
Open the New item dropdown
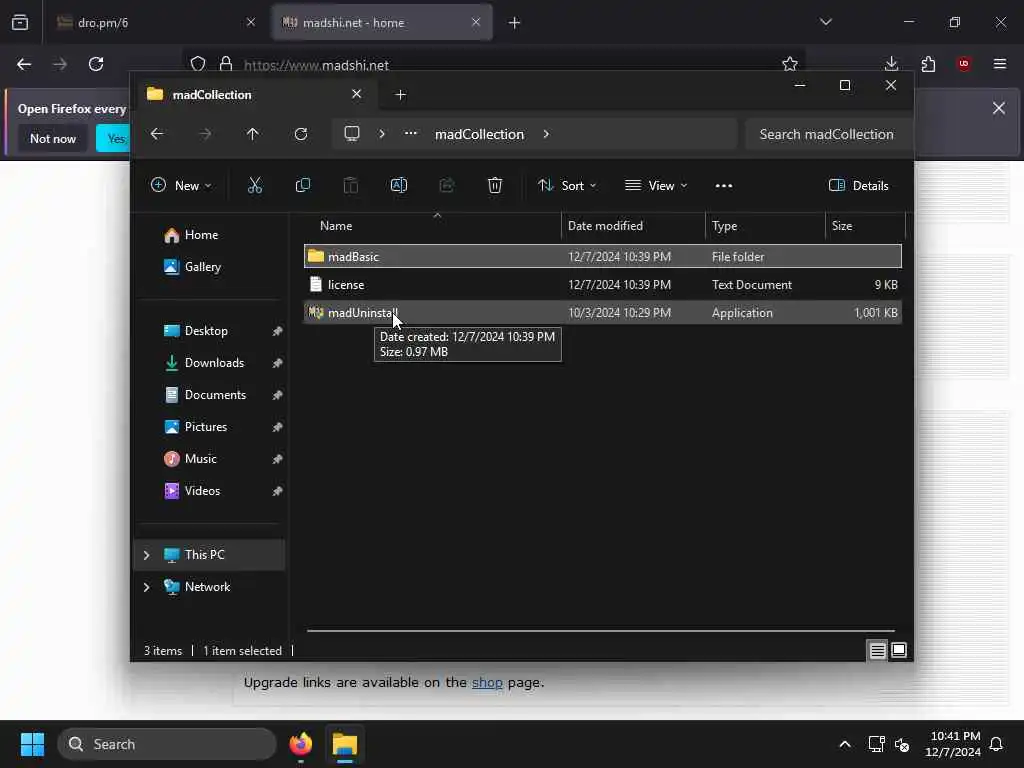click(x=181, y=185)
